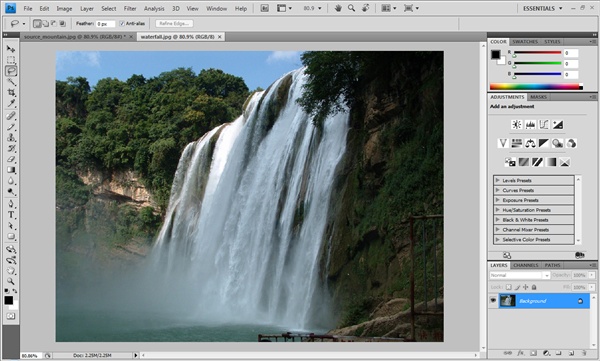The image size is (600, 361).
Task: Select the Zoom tool in toolbox
Action: point(11,282)
